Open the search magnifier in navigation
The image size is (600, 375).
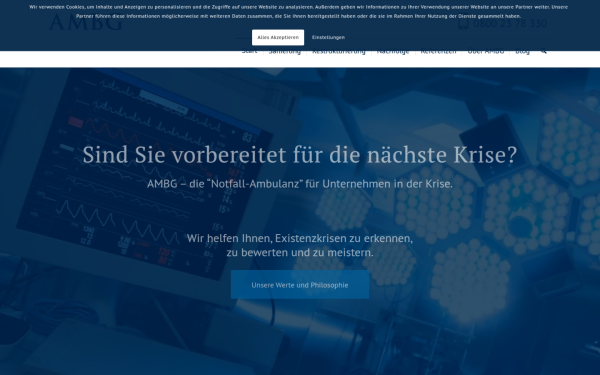click(x=543, y=51)
